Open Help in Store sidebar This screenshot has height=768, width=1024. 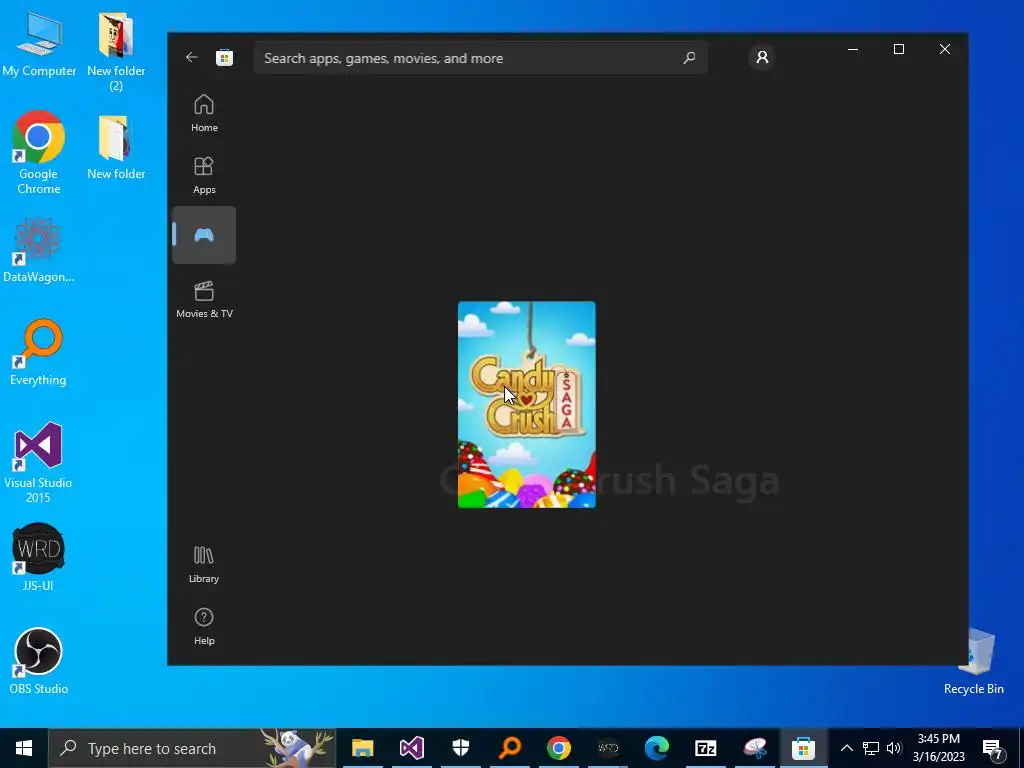[x=204, y=626]
